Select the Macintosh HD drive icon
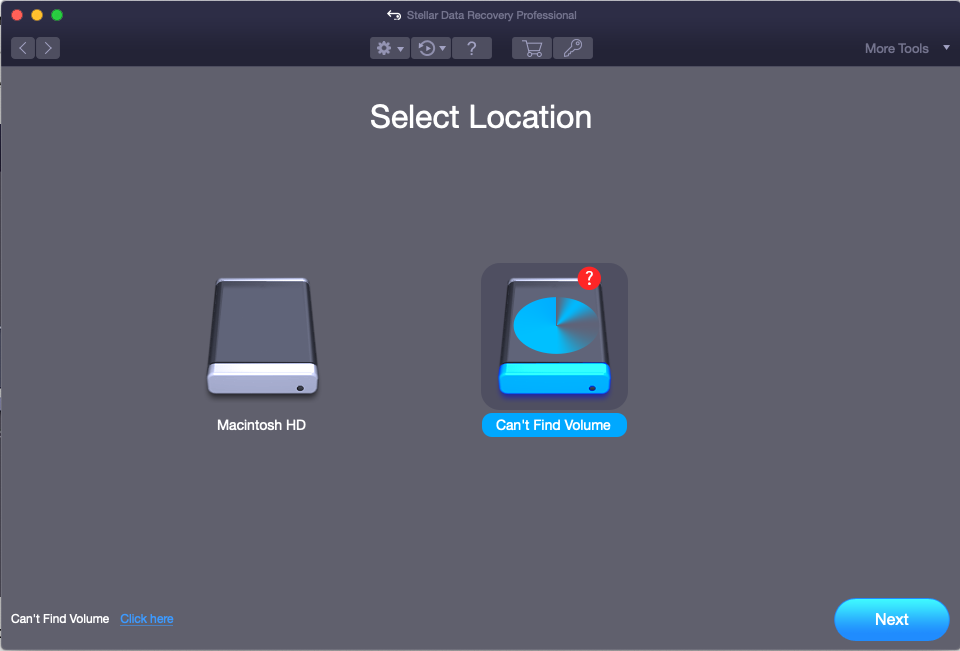The height and width of the screenshot is (651, 960). 262,337
